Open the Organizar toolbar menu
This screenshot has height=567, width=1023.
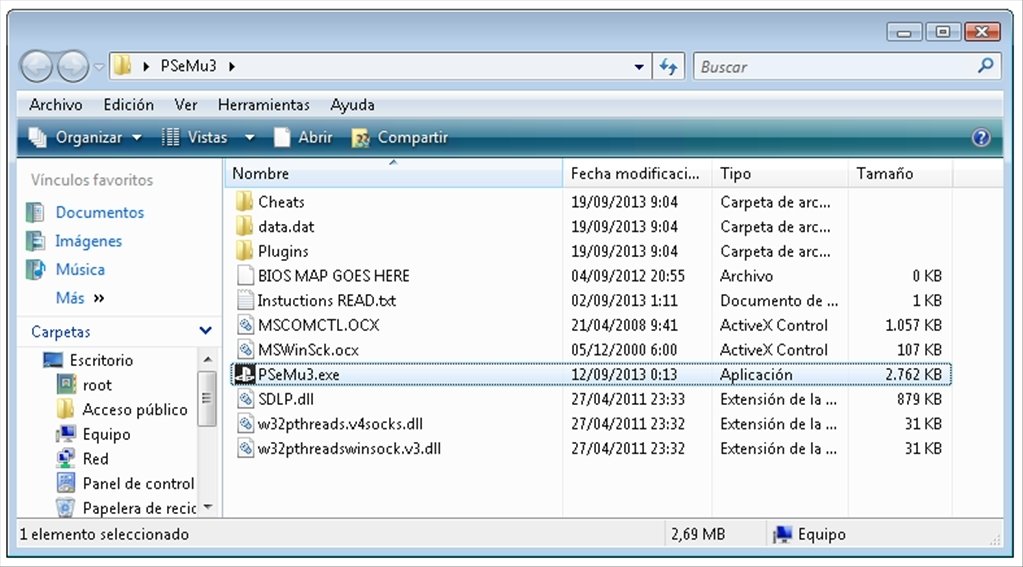tap(85, 137)
